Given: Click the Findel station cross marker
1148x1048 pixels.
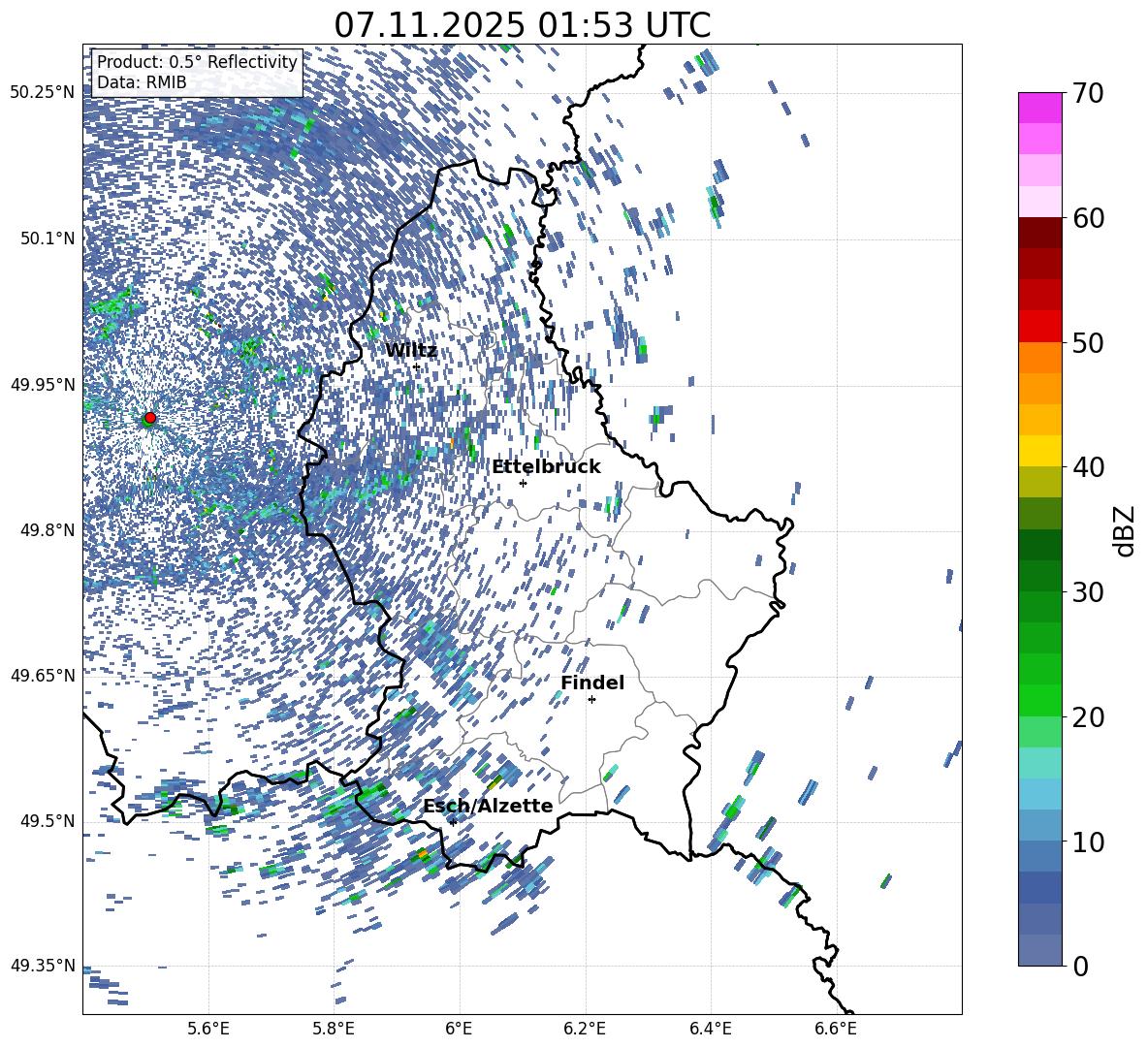Looking at the screenshot, I should 591,700.
